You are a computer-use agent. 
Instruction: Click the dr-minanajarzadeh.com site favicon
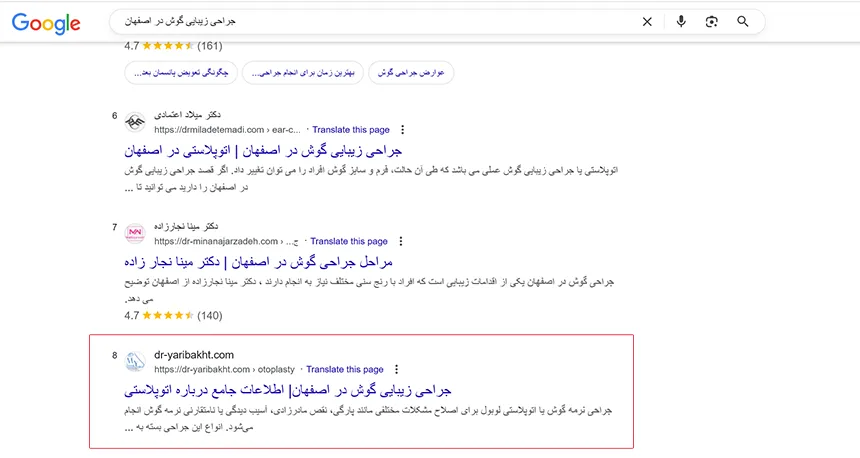coord(135,234)
